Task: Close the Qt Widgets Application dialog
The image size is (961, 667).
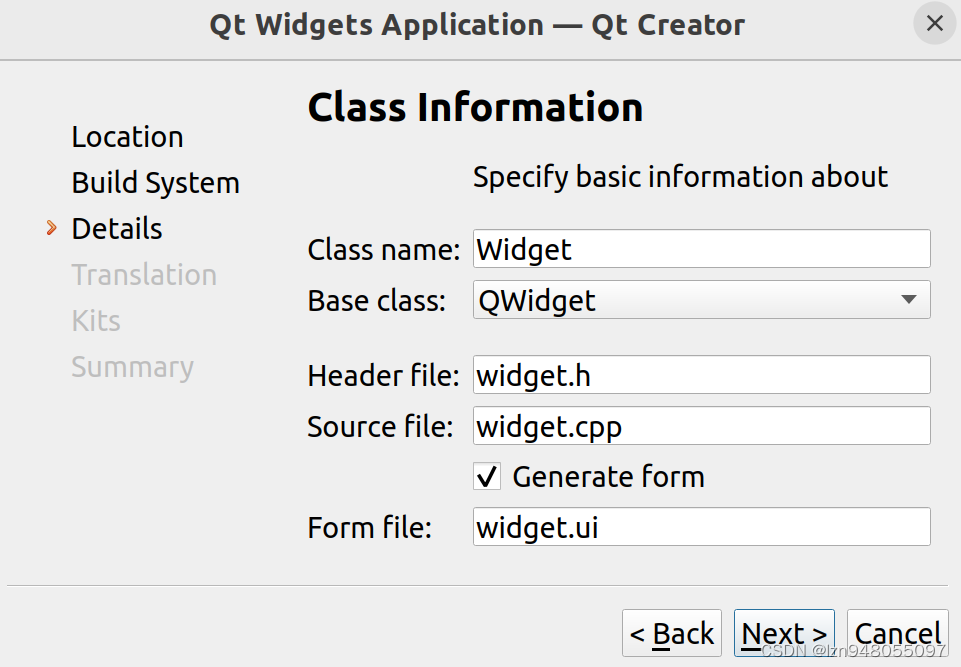Action: (x=935, y=24)
